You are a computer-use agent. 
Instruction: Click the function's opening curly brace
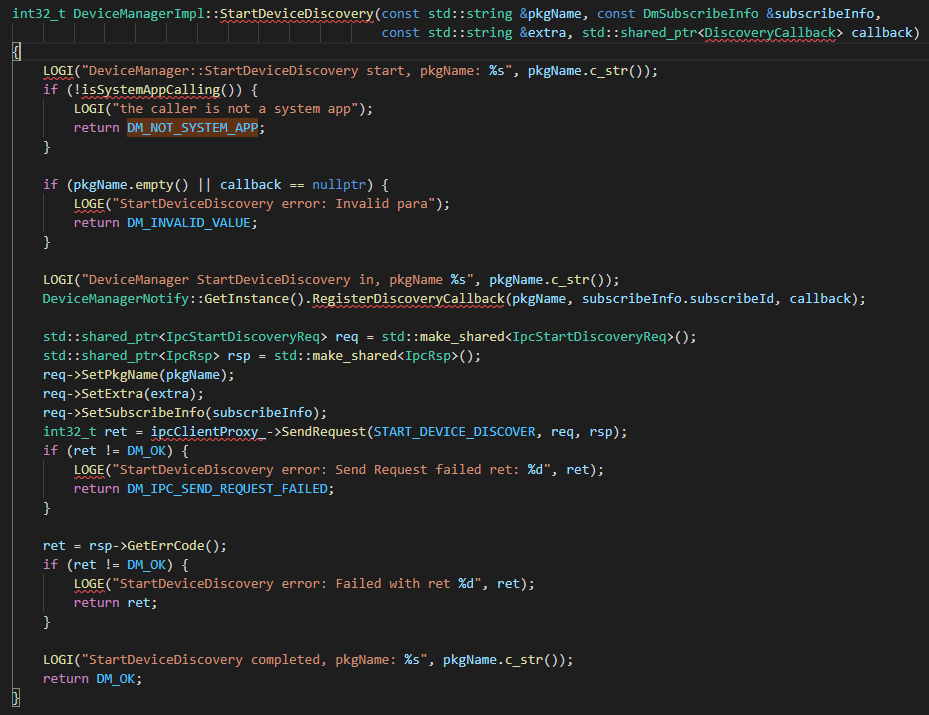click(x=16, y=52)
